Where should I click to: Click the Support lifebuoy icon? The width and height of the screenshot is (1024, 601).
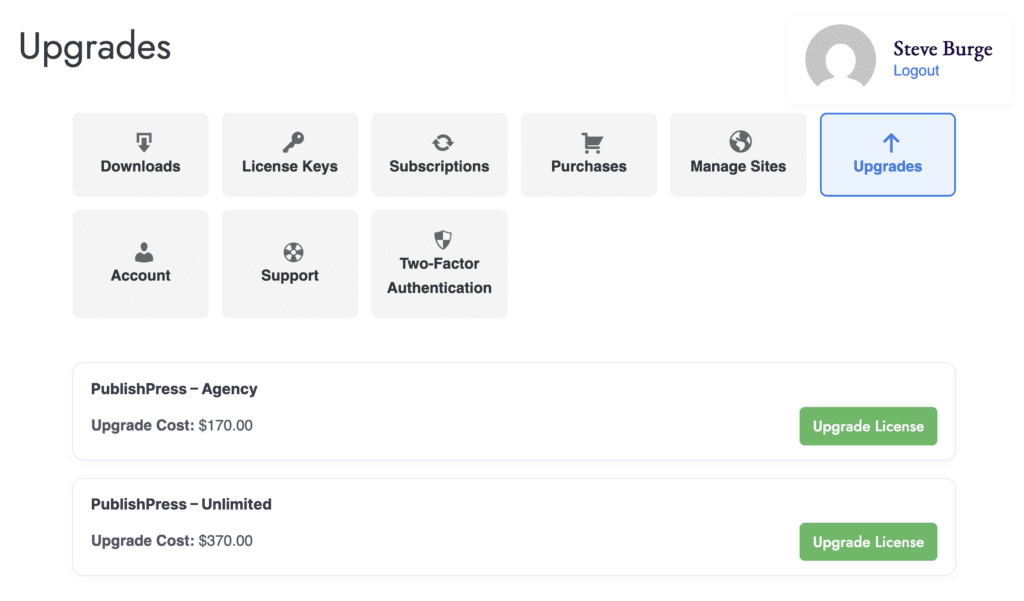coord(291,252)
